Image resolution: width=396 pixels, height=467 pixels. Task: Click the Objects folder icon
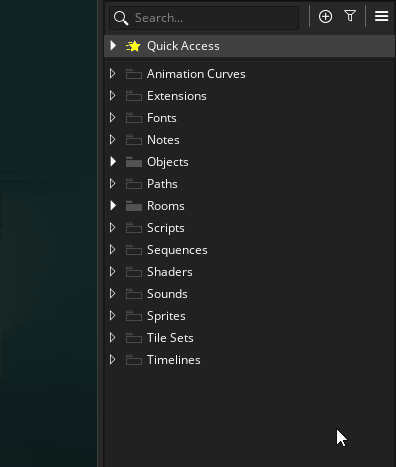134,162
